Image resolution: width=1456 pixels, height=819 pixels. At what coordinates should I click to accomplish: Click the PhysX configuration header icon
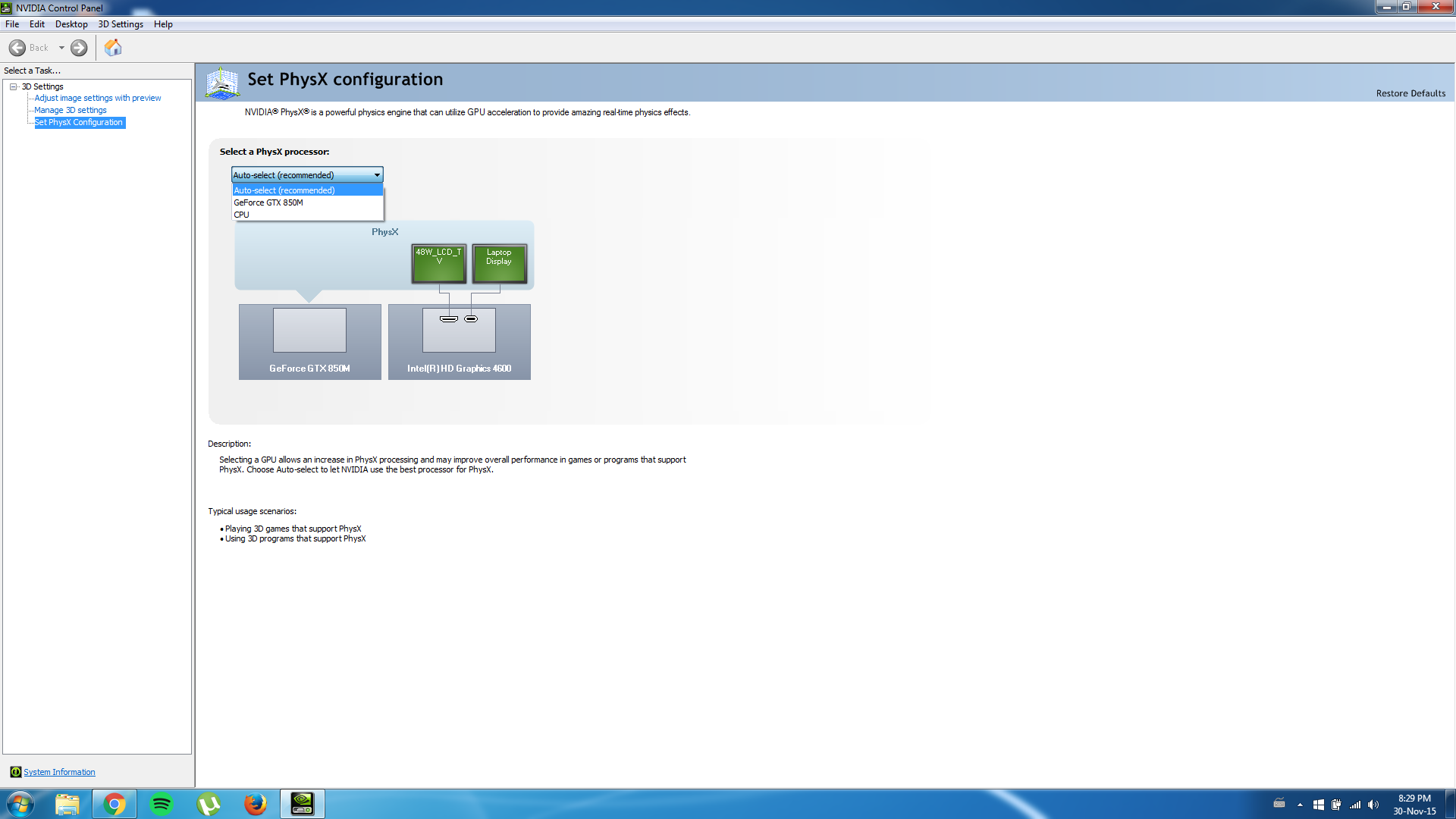pyautogui.click(x=222, y=83)
